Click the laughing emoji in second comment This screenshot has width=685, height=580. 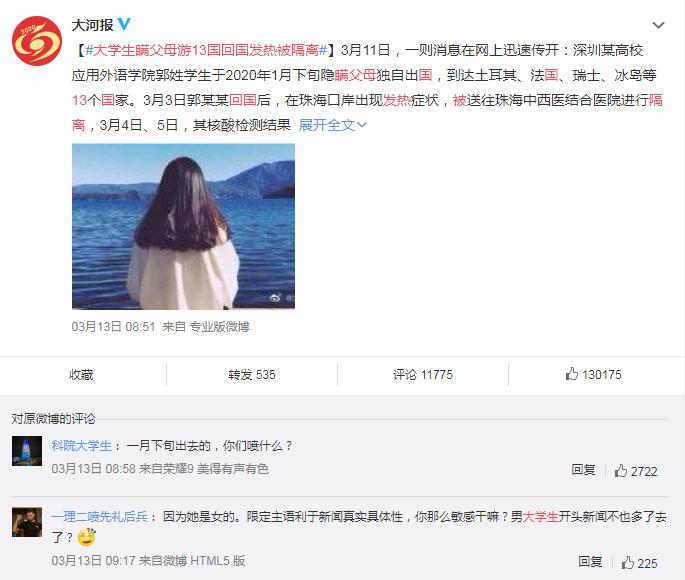(x=86, y=537)
